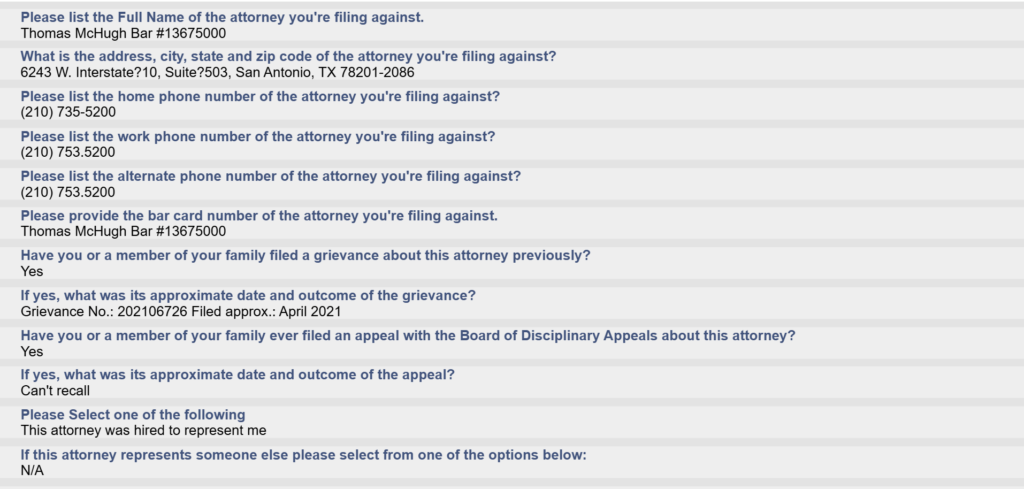Image resolution: width=1024 pixels, height=489 pixels.
Task: Click the alternate phone number question
Action: point(270,176)
